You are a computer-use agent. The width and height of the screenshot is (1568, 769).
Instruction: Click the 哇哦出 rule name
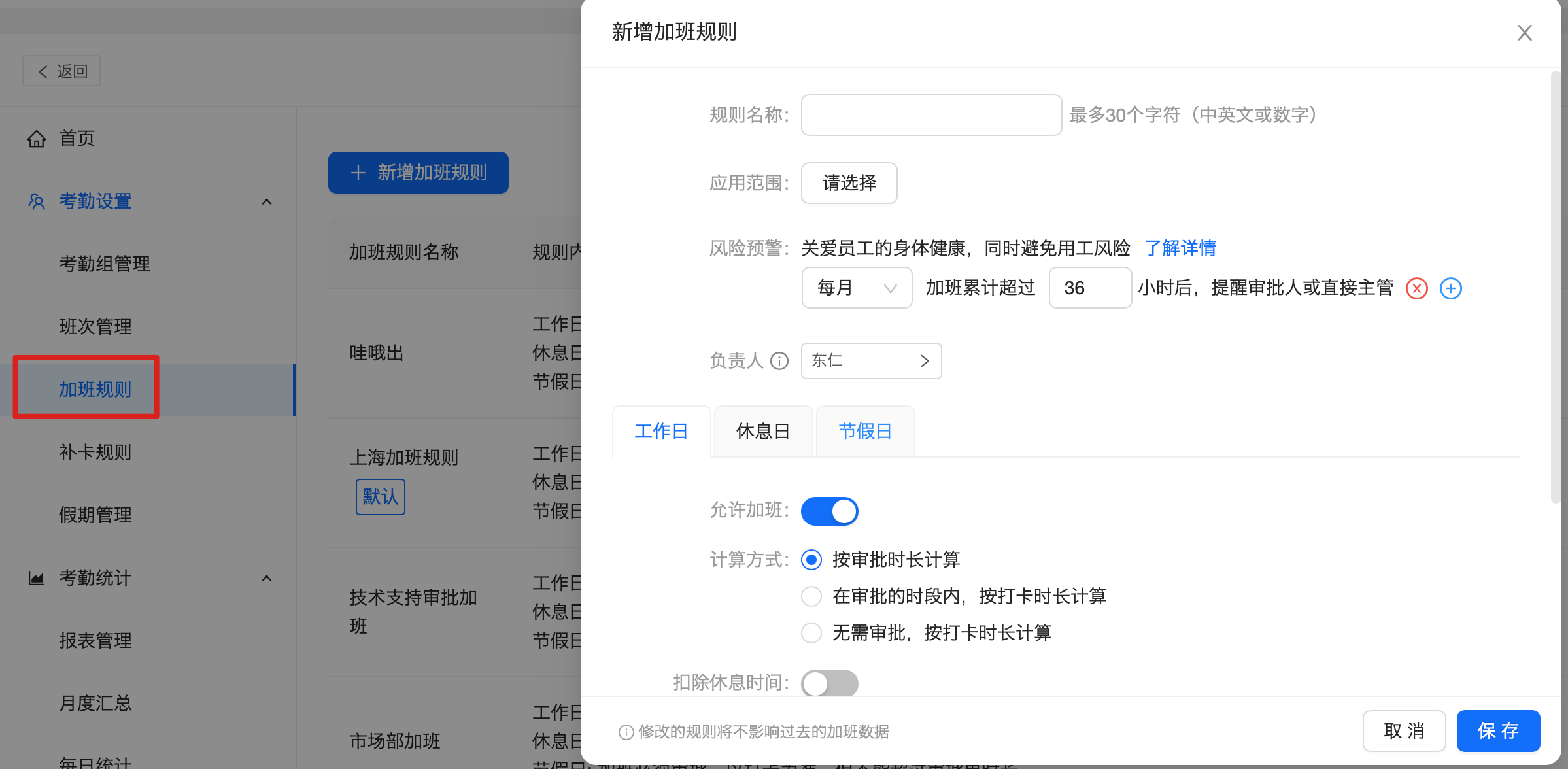coord(377,353)
